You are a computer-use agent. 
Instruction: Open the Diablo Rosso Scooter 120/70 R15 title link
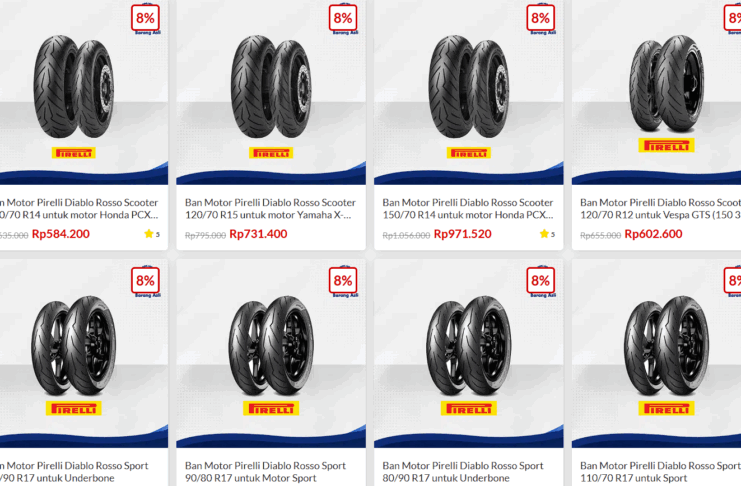[270, 208]
